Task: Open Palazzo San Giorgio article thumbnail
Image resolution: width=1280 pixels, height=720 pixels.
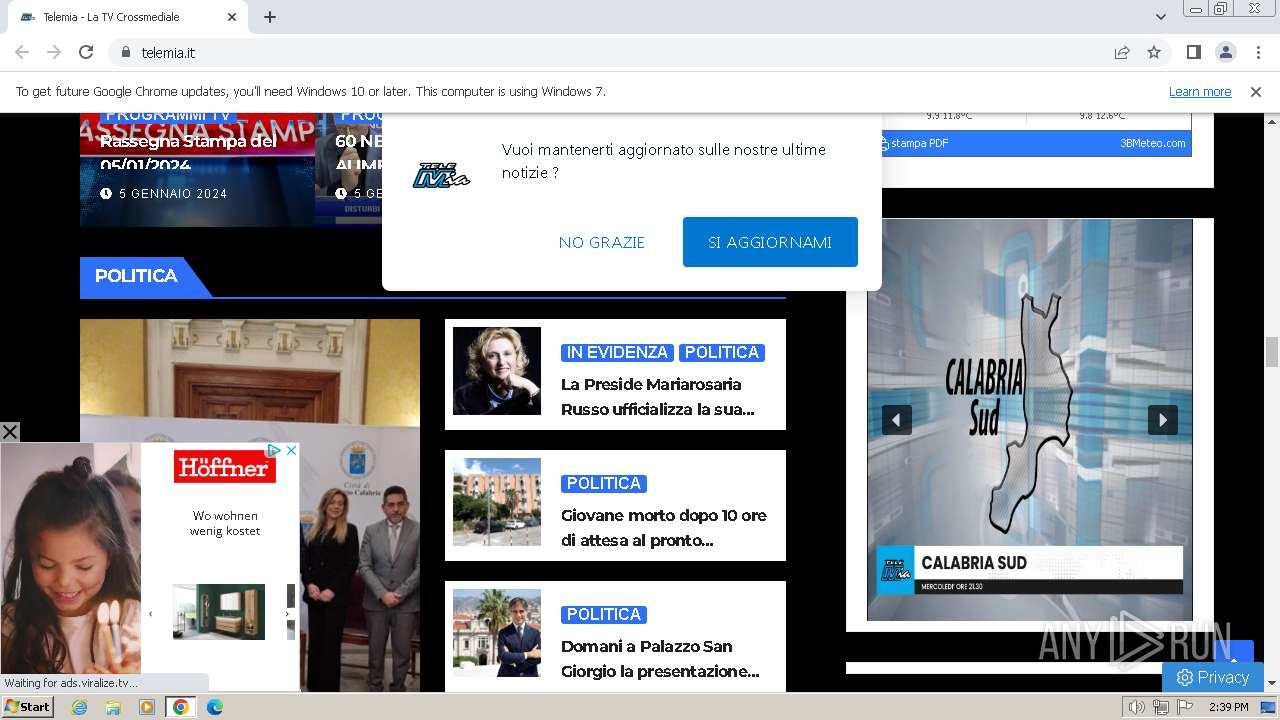Action: tap(497, 633)
